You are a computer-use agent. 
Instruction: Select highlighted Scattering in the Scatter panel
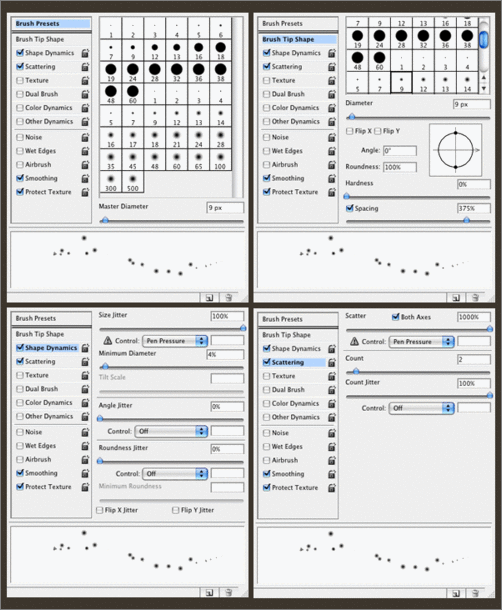[294, 362]
